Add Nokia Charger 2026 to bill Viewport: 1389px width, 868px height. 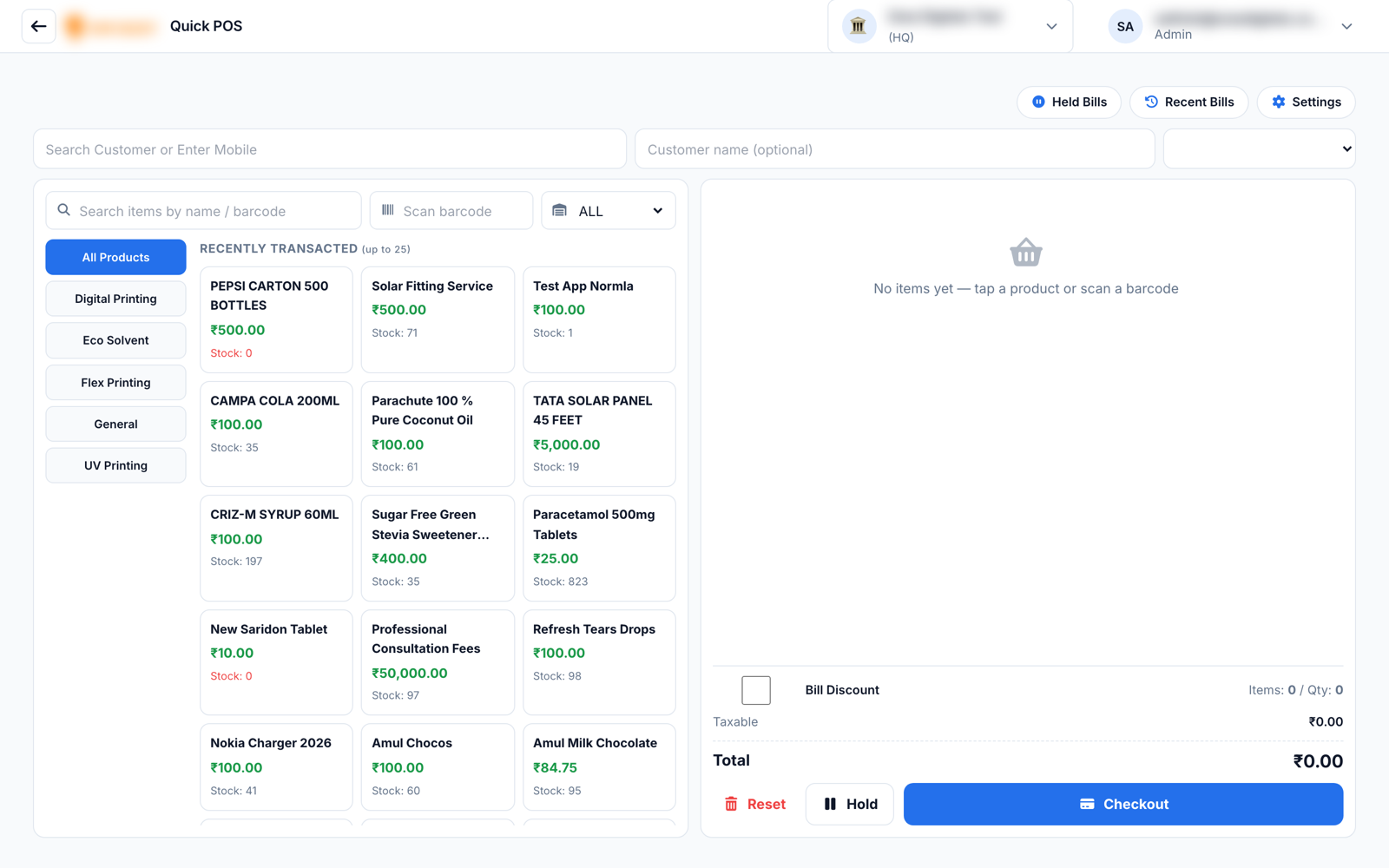(276, 767)
